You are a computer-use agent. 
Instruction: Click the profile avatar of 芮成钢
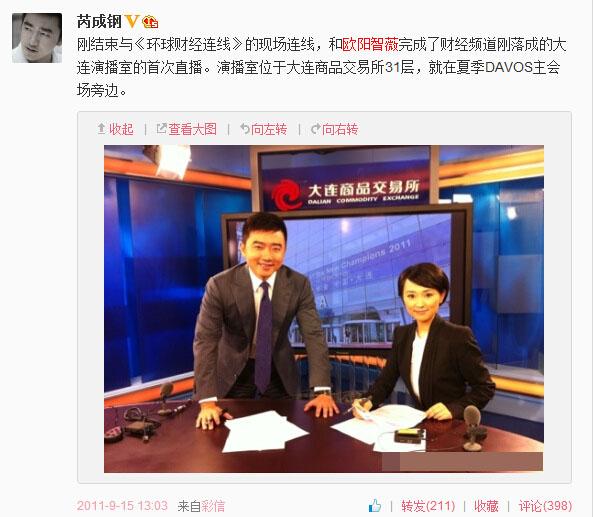click(37, 38)
